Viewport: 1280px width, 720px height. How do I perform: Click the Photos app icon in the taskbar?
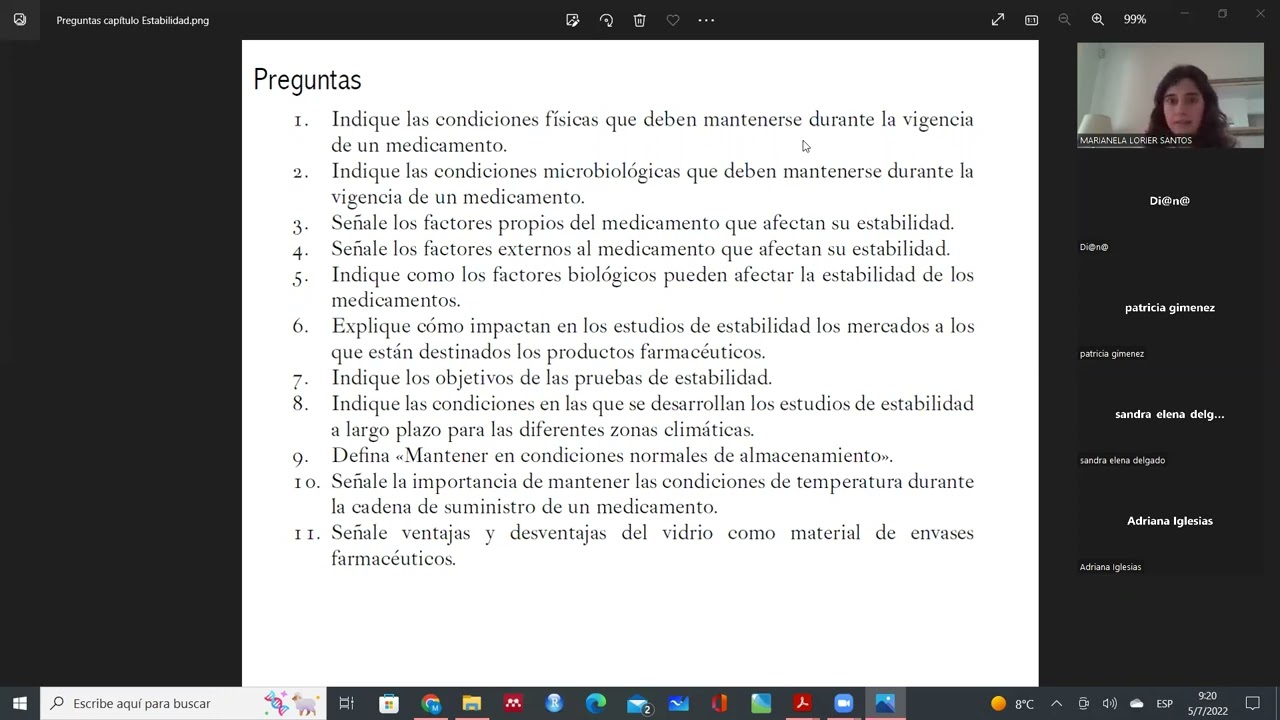coord(885,703)
